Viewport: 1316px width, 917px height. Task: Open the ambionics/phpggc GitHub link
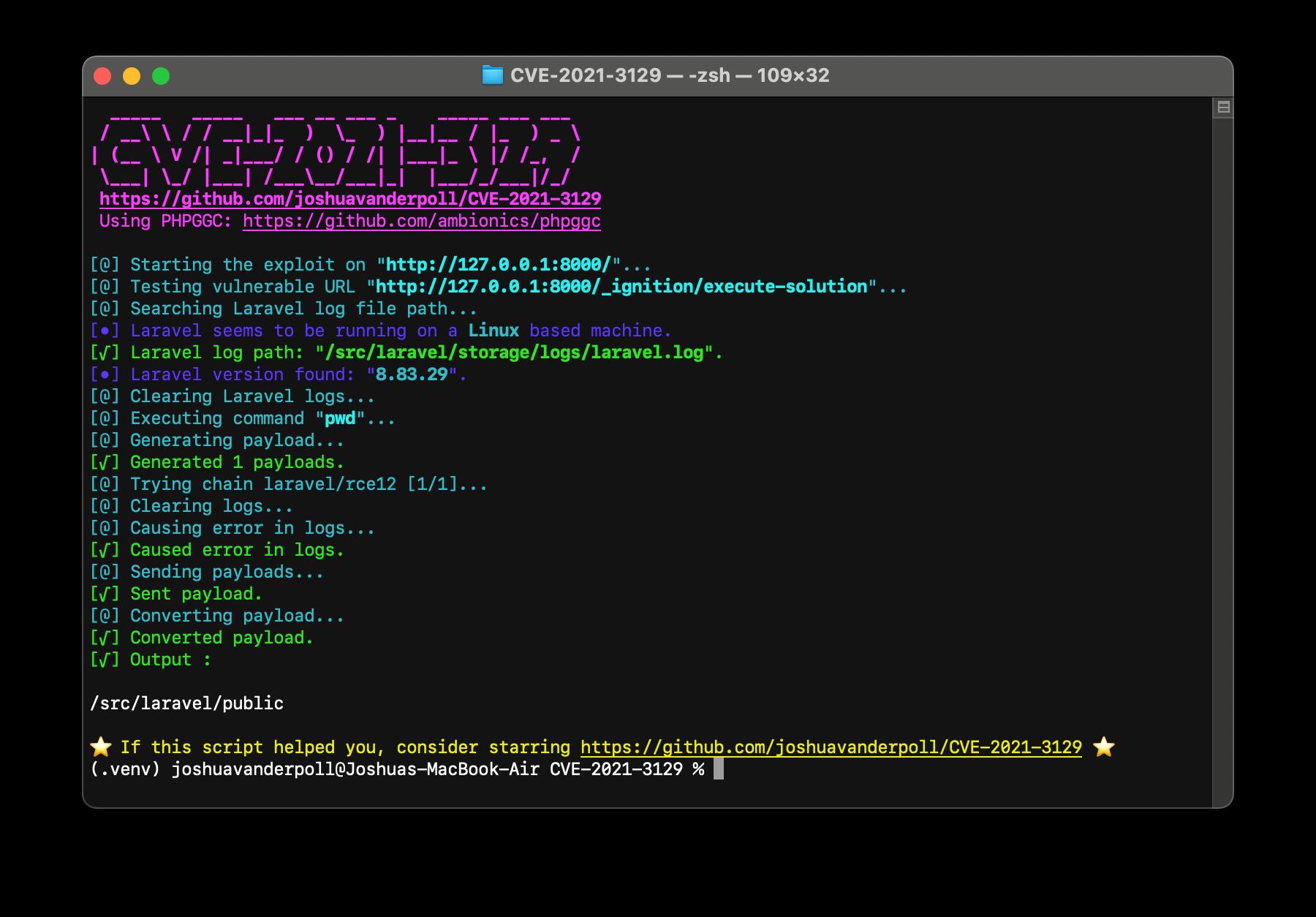(422, 221)
